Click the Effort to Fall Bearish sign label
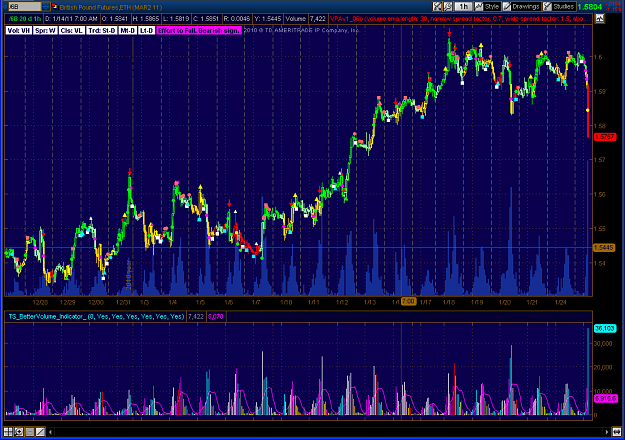 click(199, 30)
